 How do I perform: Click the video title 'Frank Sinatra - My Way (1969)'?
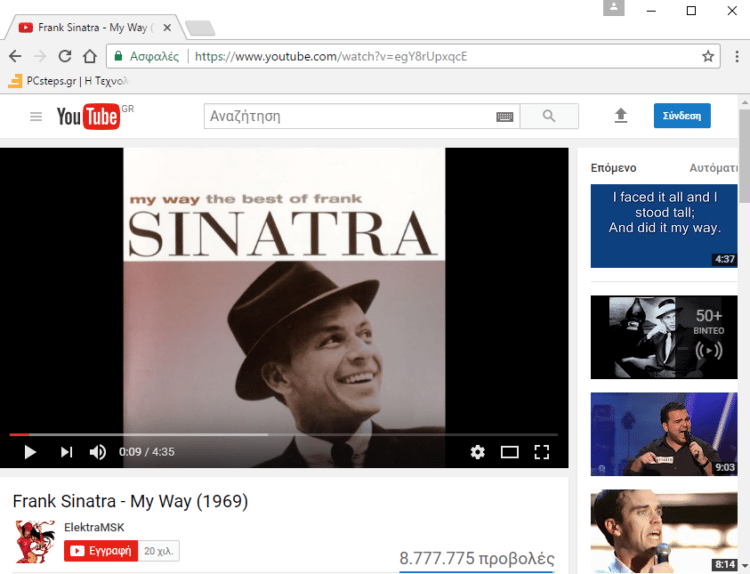pos(131,501)
